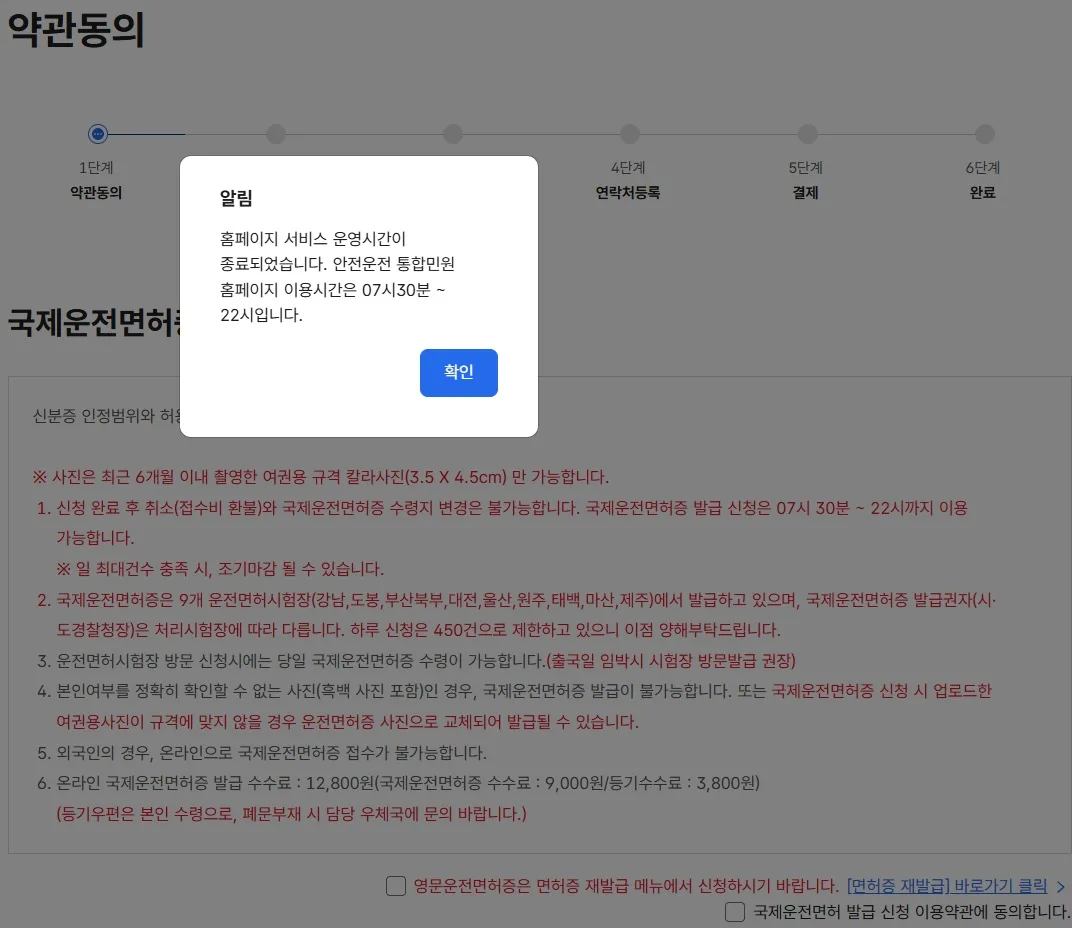Click item 3 text '운전면허시험장 방문 신청시에는'
The height and width of the screenshot is (928, 1072).
416,661
